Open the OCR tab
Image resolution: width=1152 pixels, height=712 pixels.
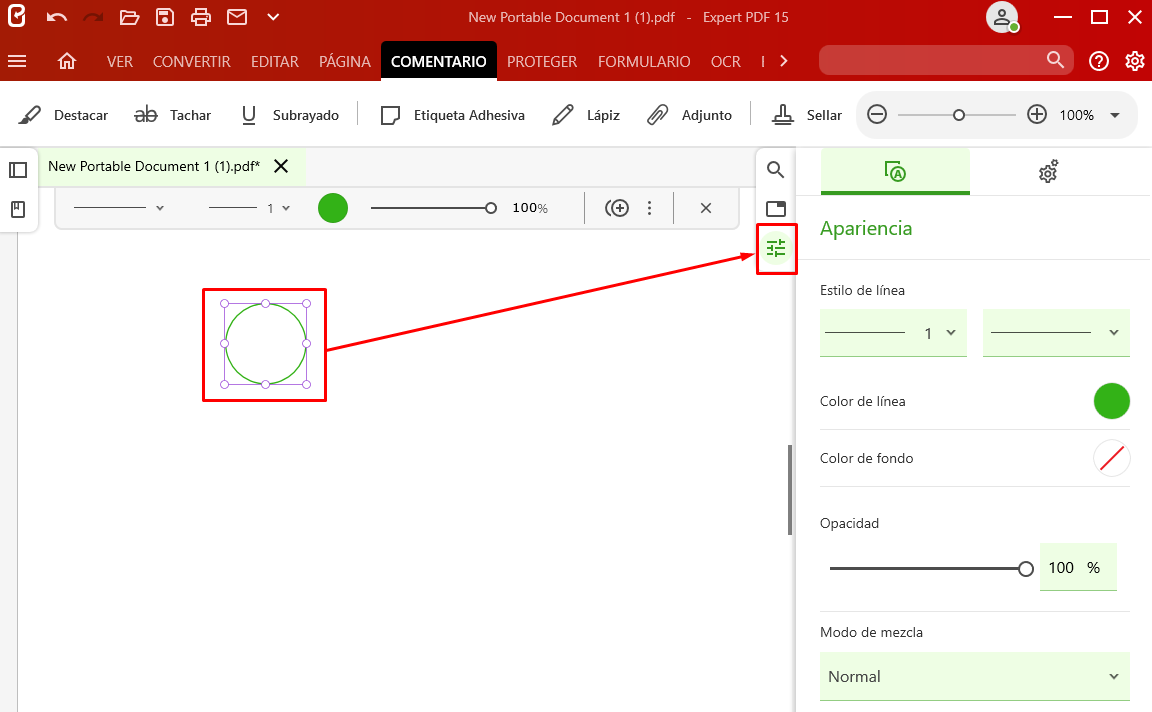tap(726, 62)
